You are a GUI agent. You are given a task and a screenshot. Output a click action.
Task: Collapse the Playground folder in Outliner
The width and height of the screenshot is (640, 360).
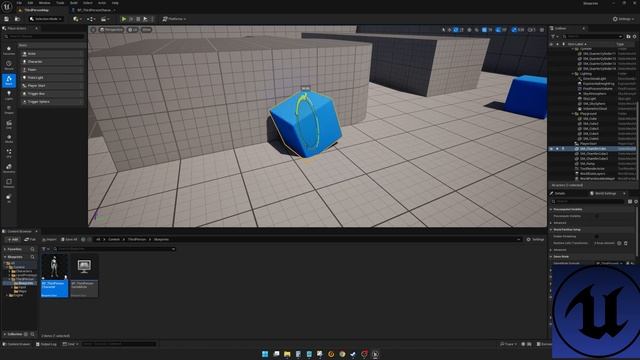click(573, 114)
